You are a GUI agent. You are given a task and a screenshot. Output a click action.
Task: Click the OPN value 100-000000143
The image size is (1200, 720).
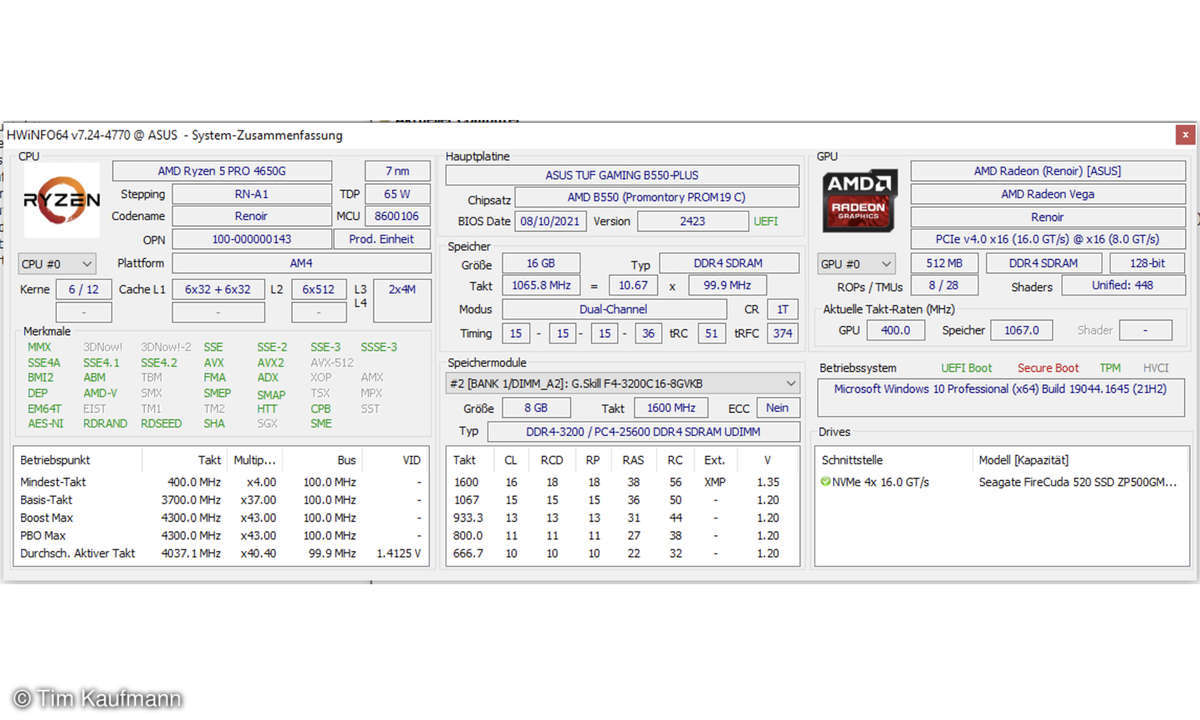[251, 239]
